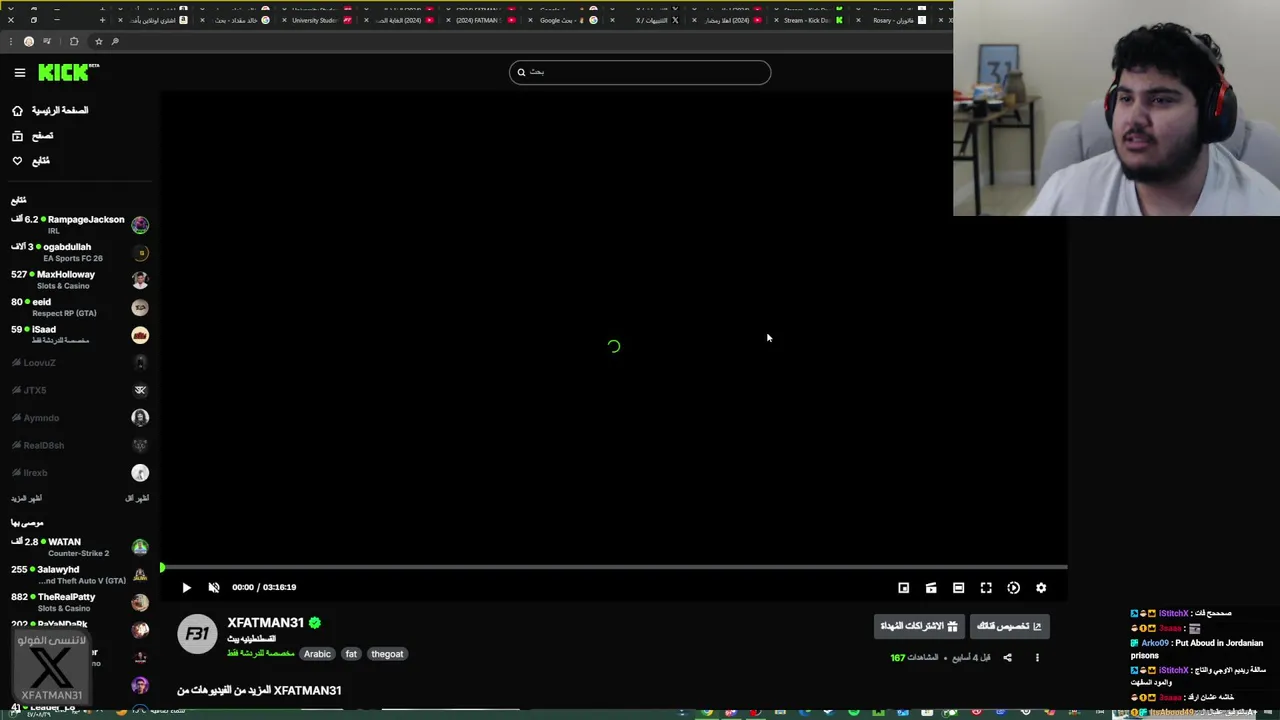Click Aymndo avatar icon

(x=140, y=417)
